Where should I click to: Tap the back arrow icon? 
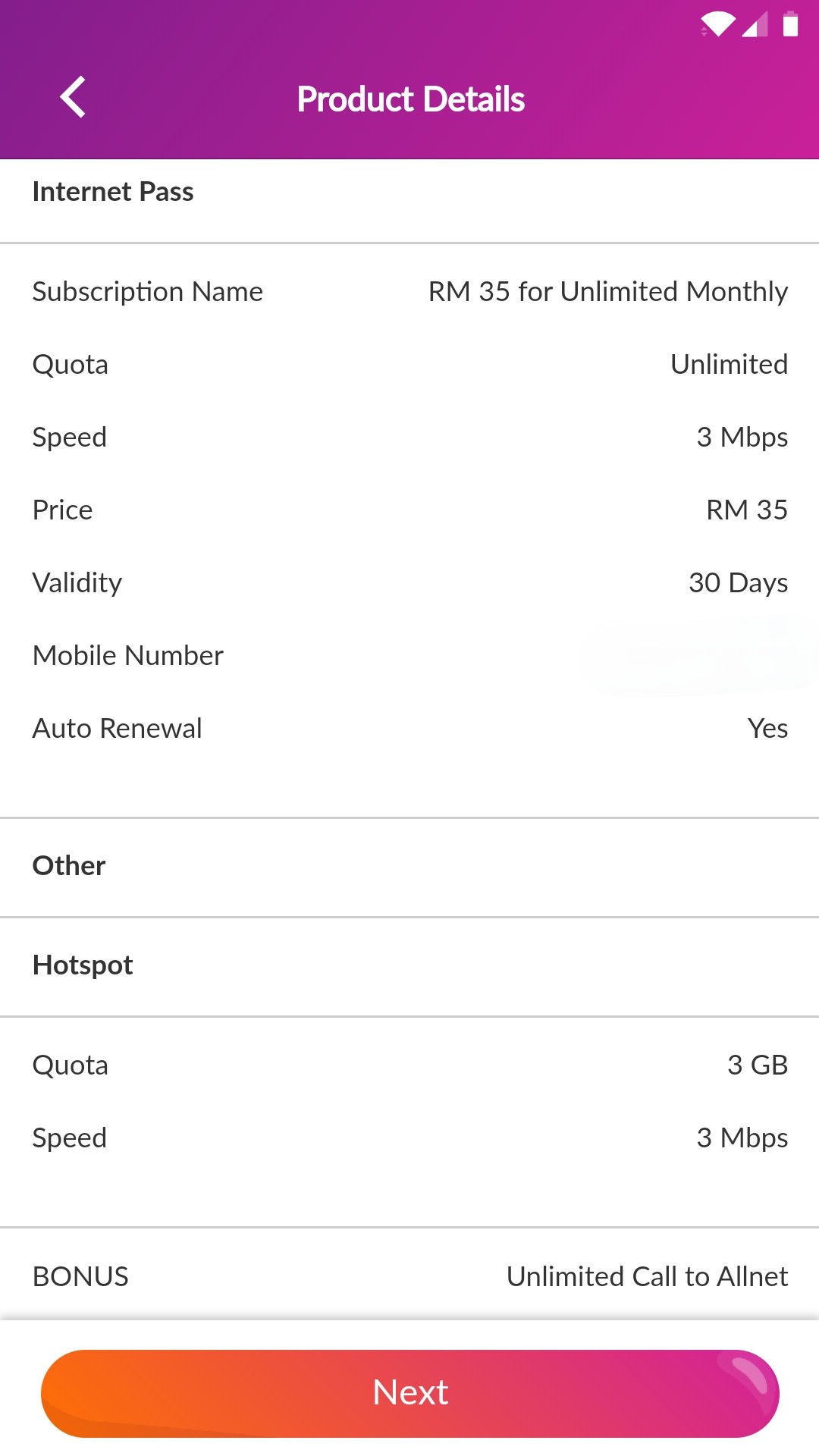tap(73, 98)
